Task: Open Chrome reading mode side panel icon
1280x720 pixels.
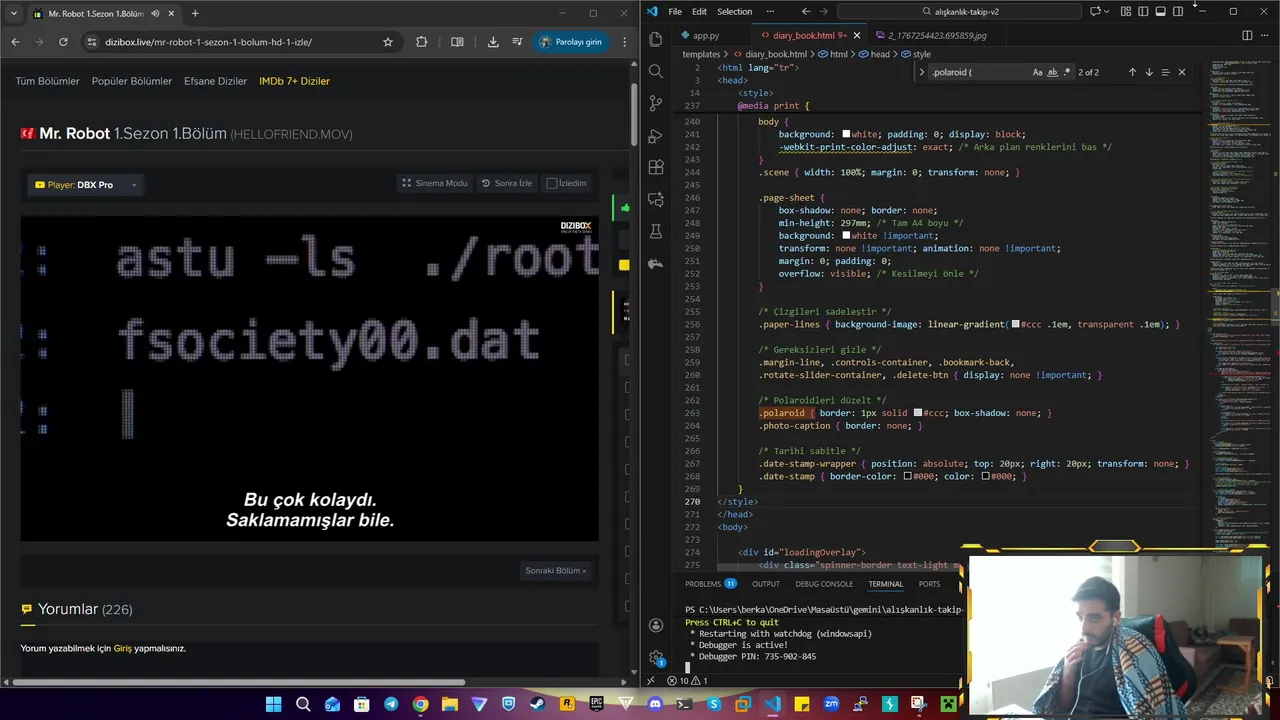Action: click(x=457, y=42)
